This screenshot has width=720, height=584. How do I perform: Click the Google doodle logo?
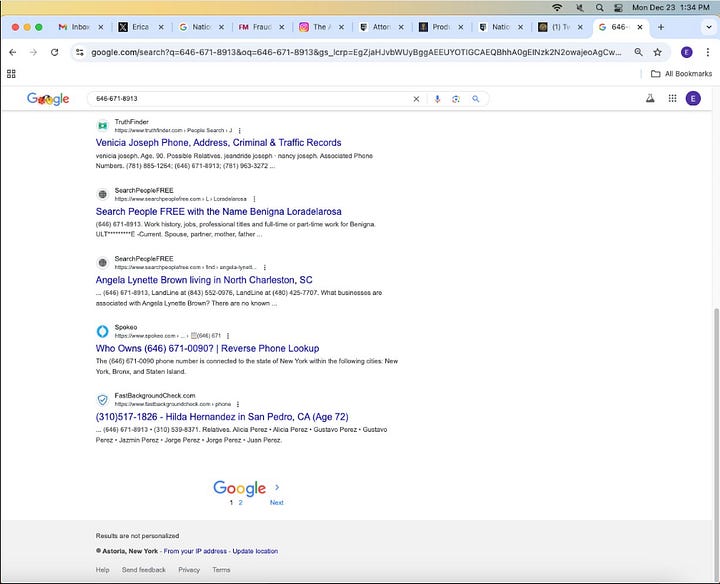click(x=48, y=99)
